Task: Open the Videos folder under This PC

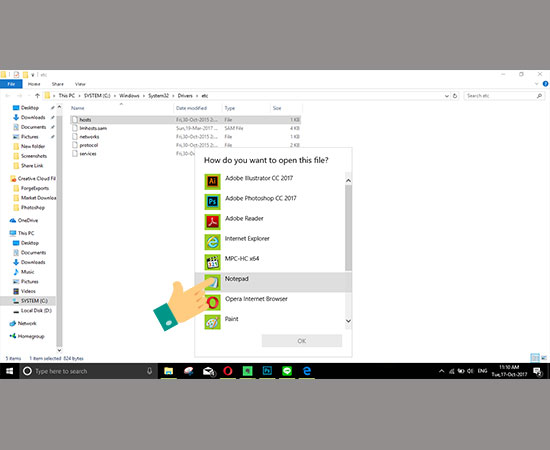Action: (x=28, y=291)
